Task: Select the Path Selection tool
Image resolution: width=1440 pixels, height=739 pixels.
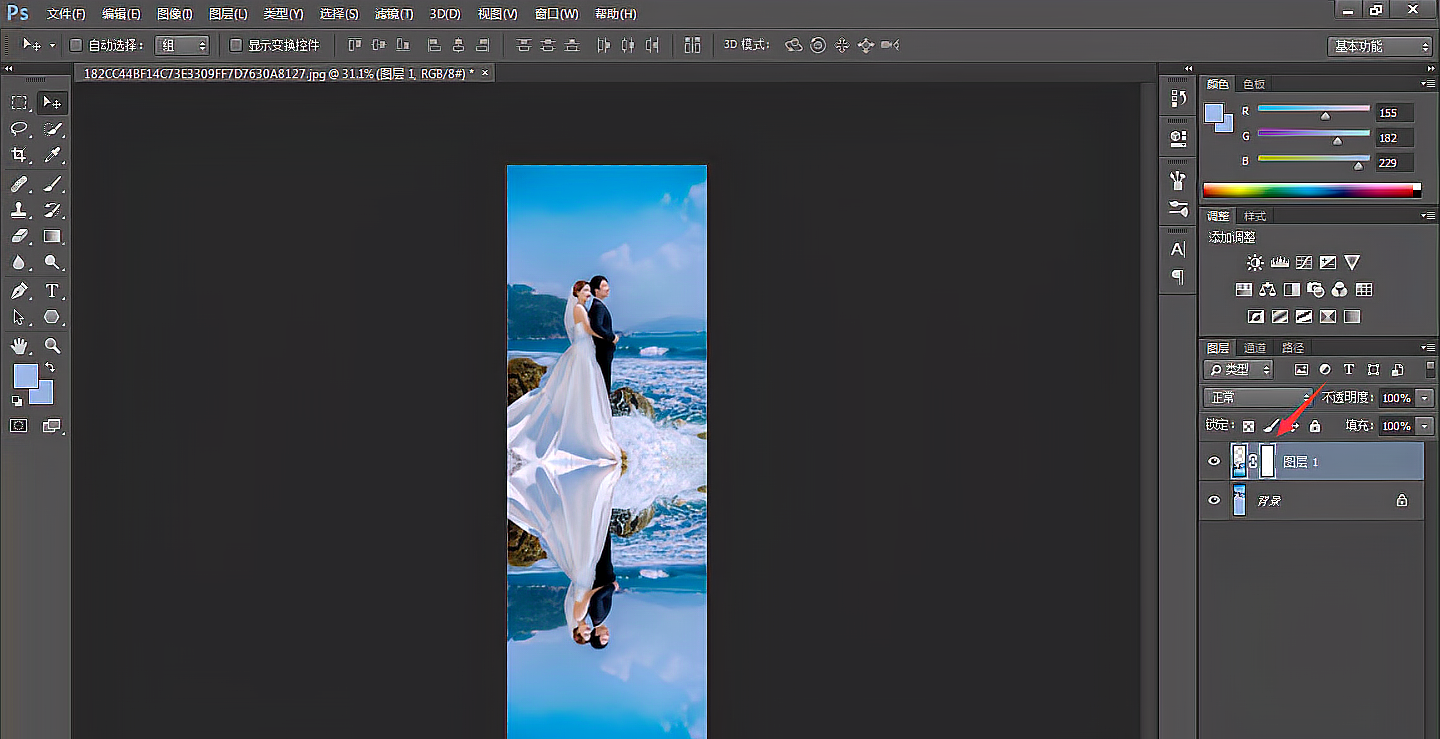Action: (19, 317)
